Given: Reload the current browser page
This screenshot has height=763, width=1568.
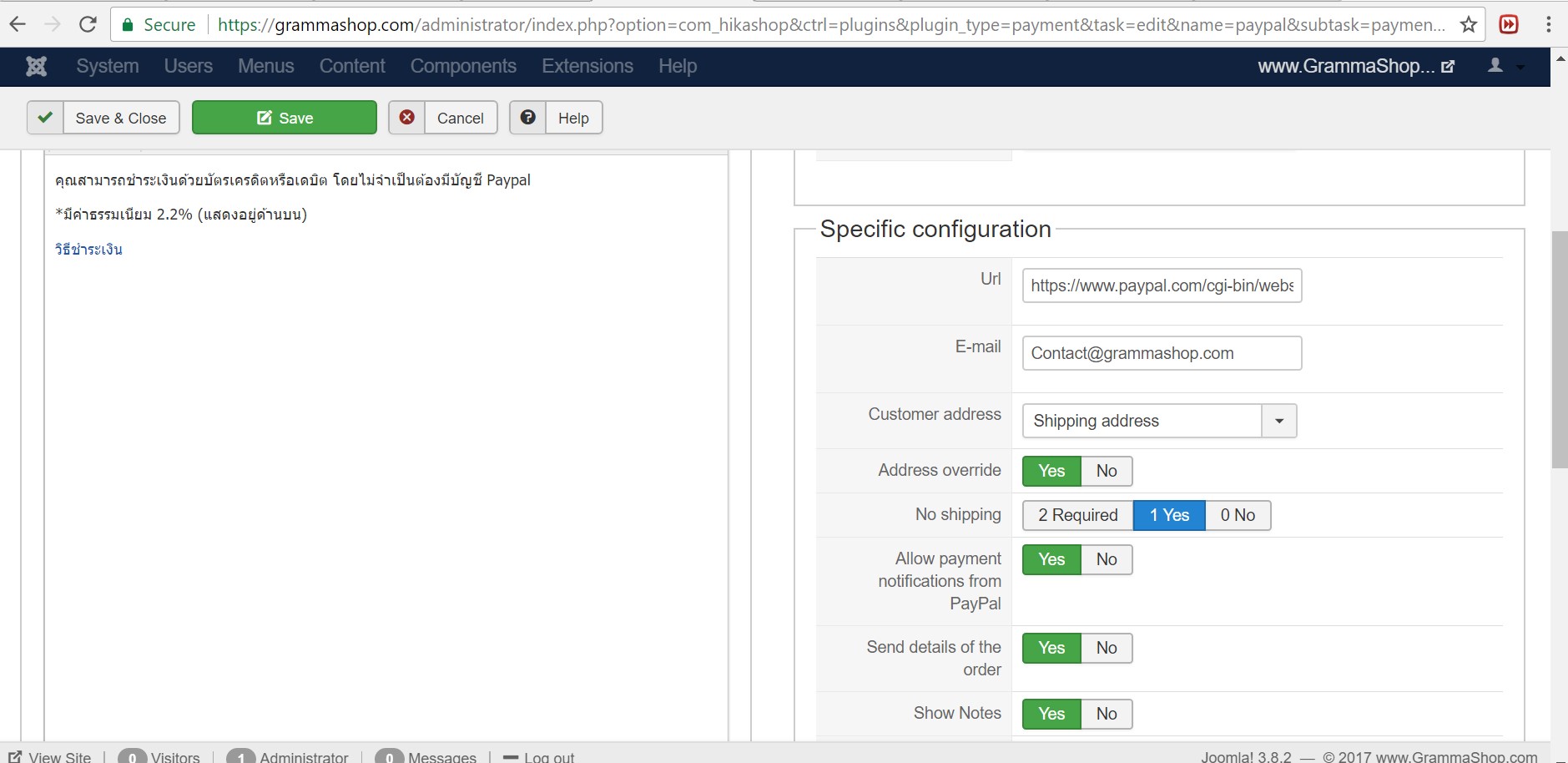Looking at the screenshot, I should click(88, 24).
